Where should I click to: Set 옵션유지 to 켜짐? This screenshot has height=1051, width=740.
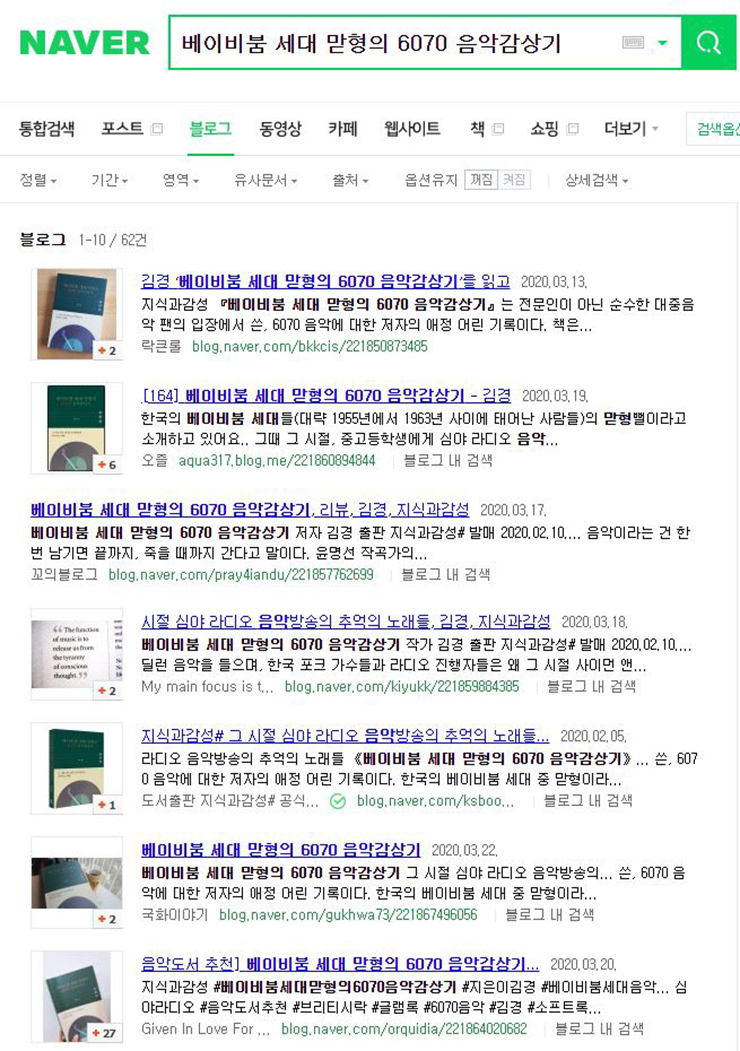coord(514,180)
